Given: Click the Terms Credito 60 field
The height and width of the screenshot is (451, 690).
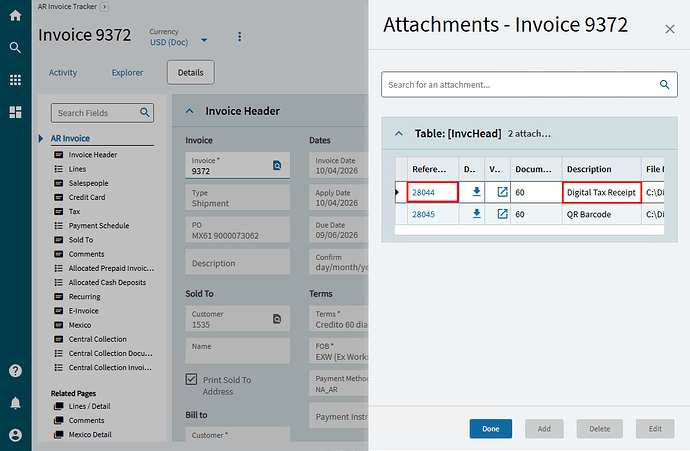Looking at the screenshot, I should point(339,319).
